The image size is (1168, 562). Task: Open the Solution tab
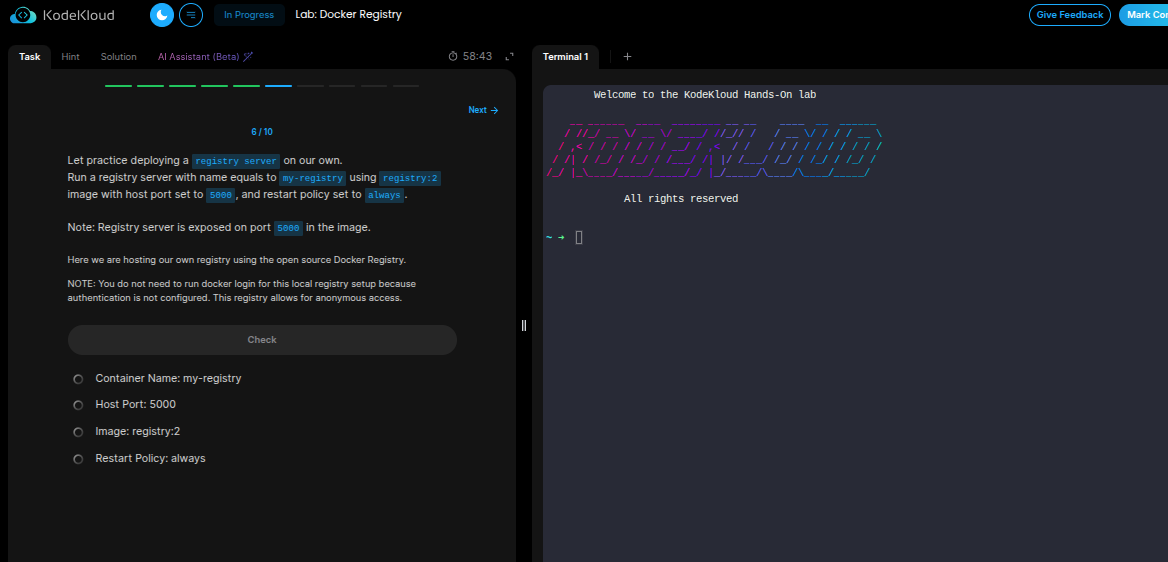pos(118,57)
